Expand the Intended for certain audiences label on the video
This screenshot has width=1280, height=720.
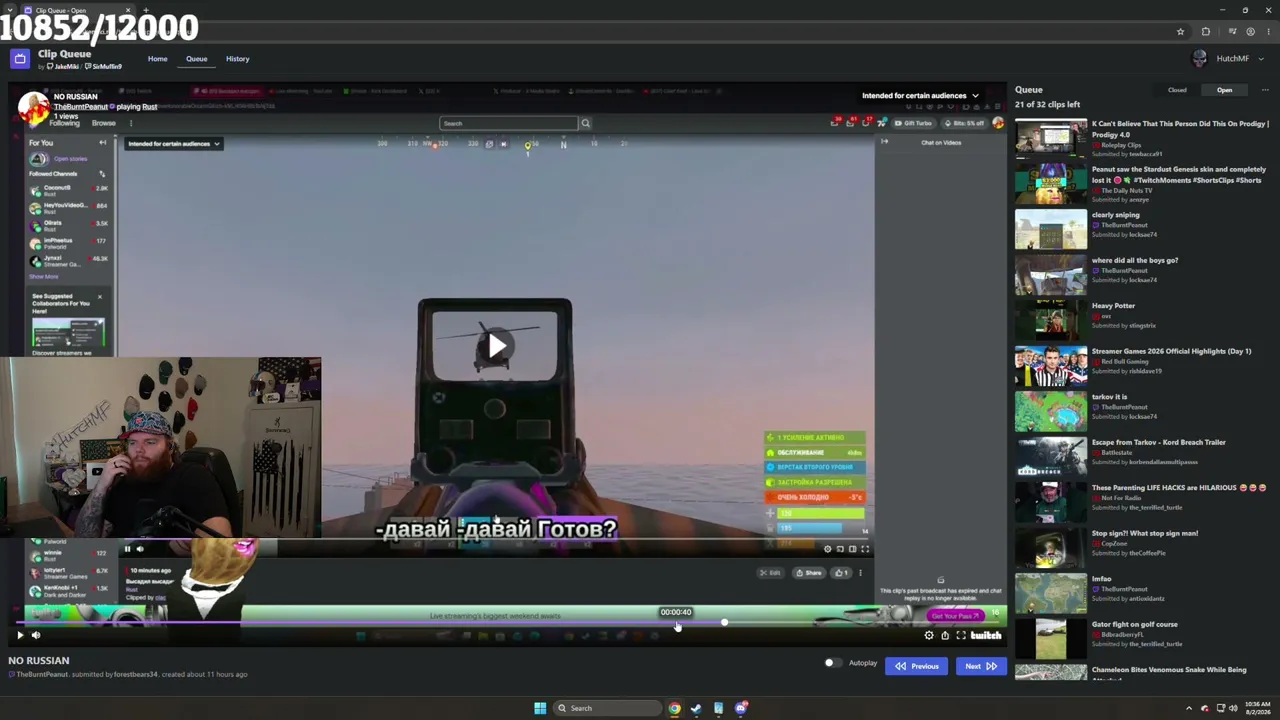(x=174, y=144)
